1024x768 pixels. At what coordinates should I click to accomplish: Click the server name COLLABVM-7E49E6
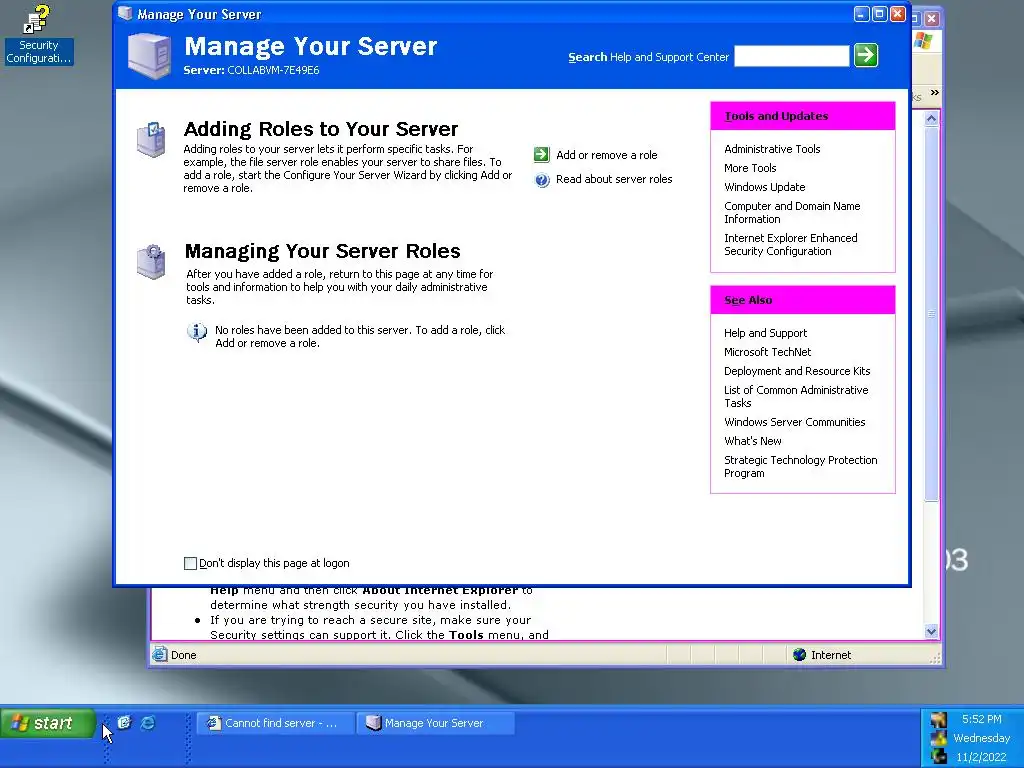273,71
